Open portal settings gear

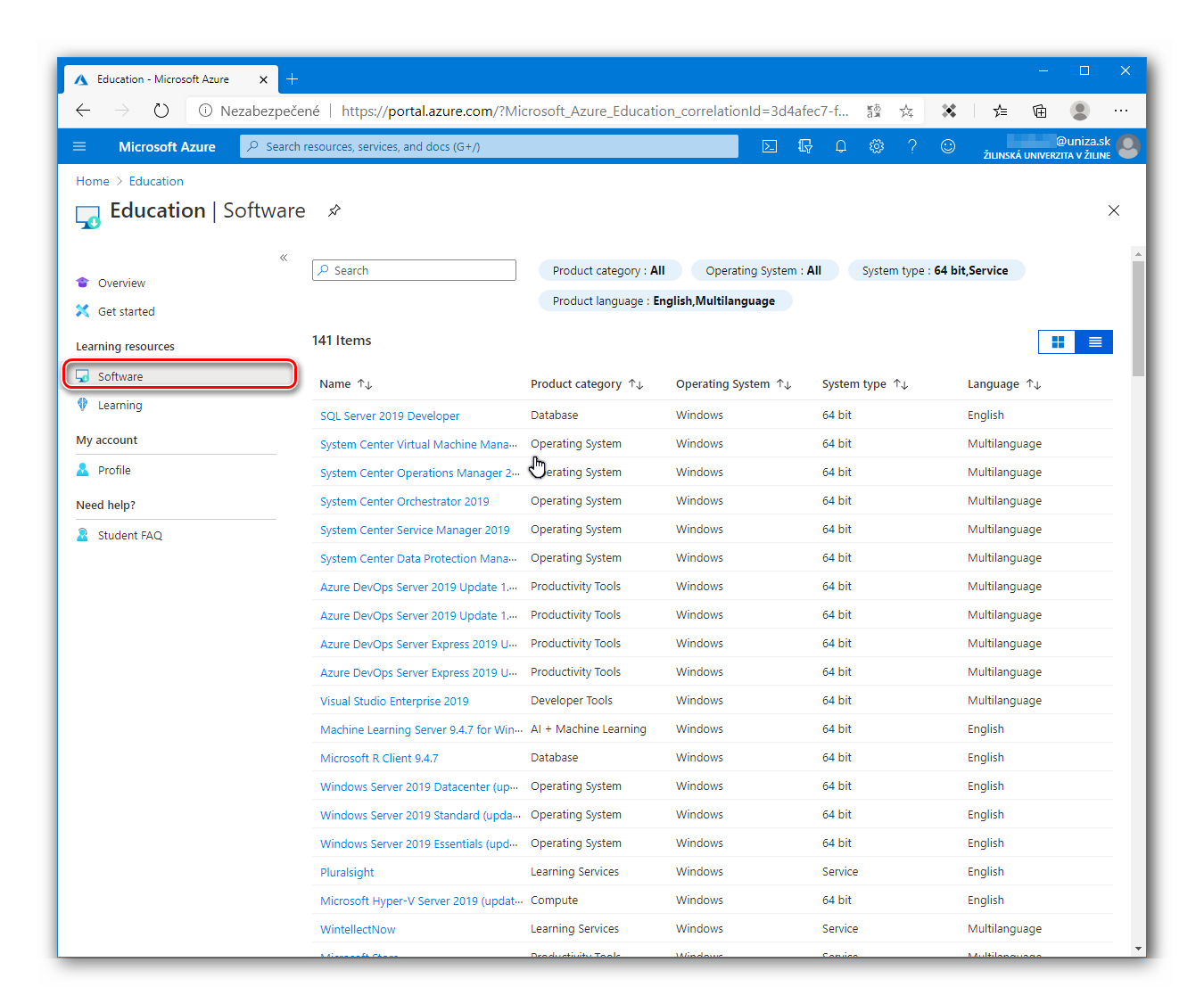[876, 146]
